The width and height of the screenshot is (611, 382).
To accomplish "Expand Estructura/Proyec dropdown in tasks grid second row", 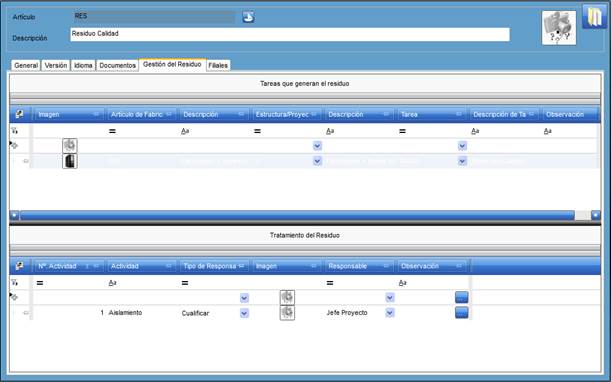I will tap(317, 161).
